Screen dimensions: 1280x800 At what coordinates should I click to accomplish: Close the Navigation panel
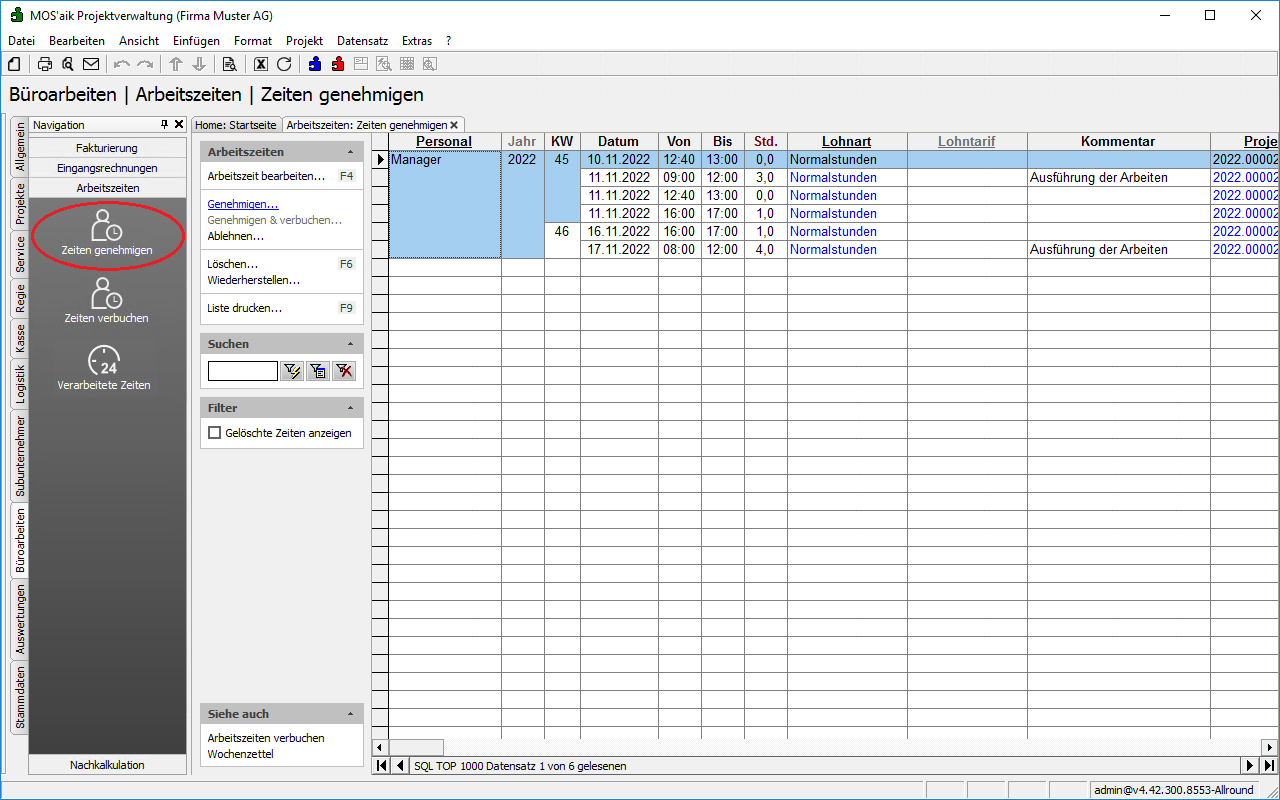(x=179, y=124)
